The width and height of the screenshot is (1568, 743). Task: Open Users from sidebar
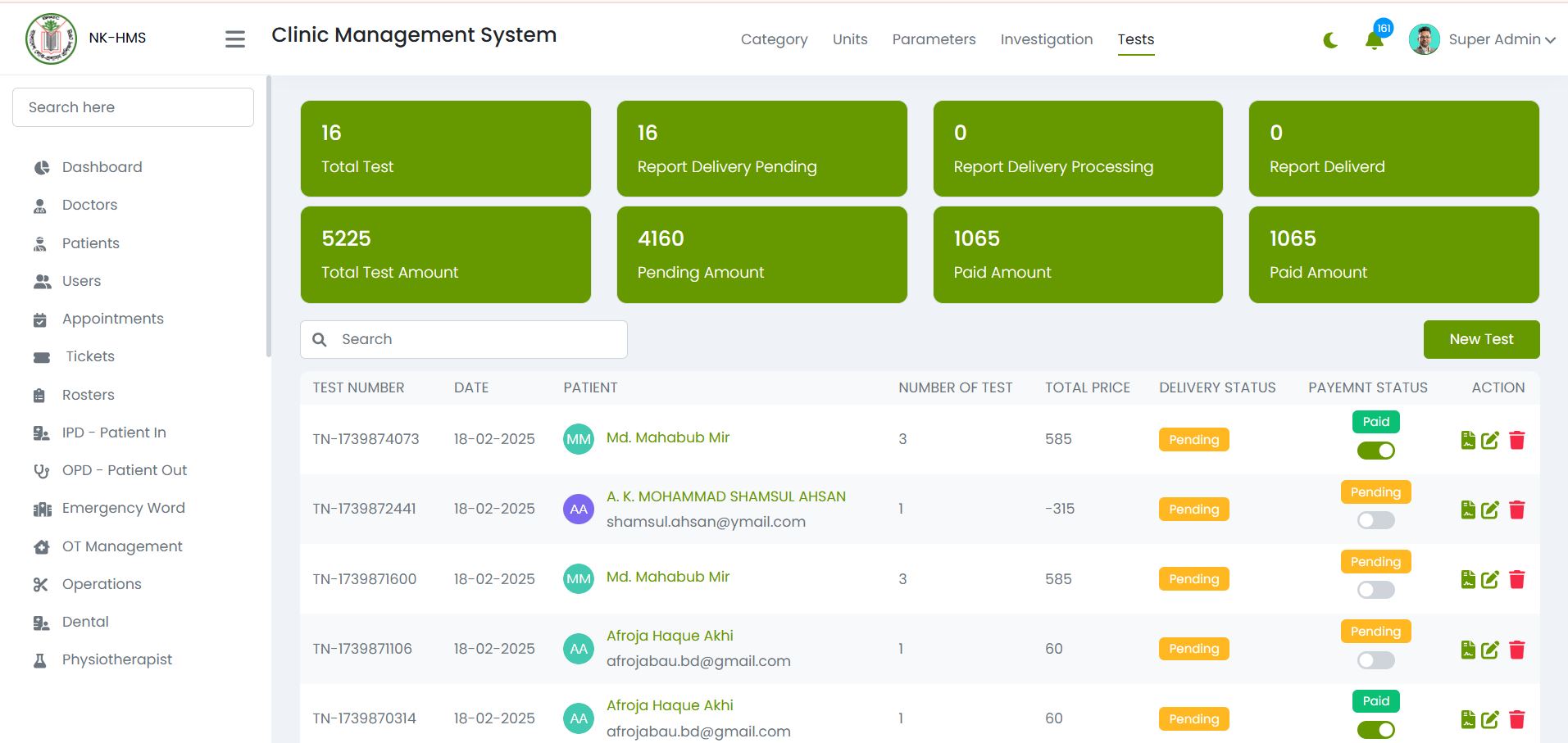67,281
